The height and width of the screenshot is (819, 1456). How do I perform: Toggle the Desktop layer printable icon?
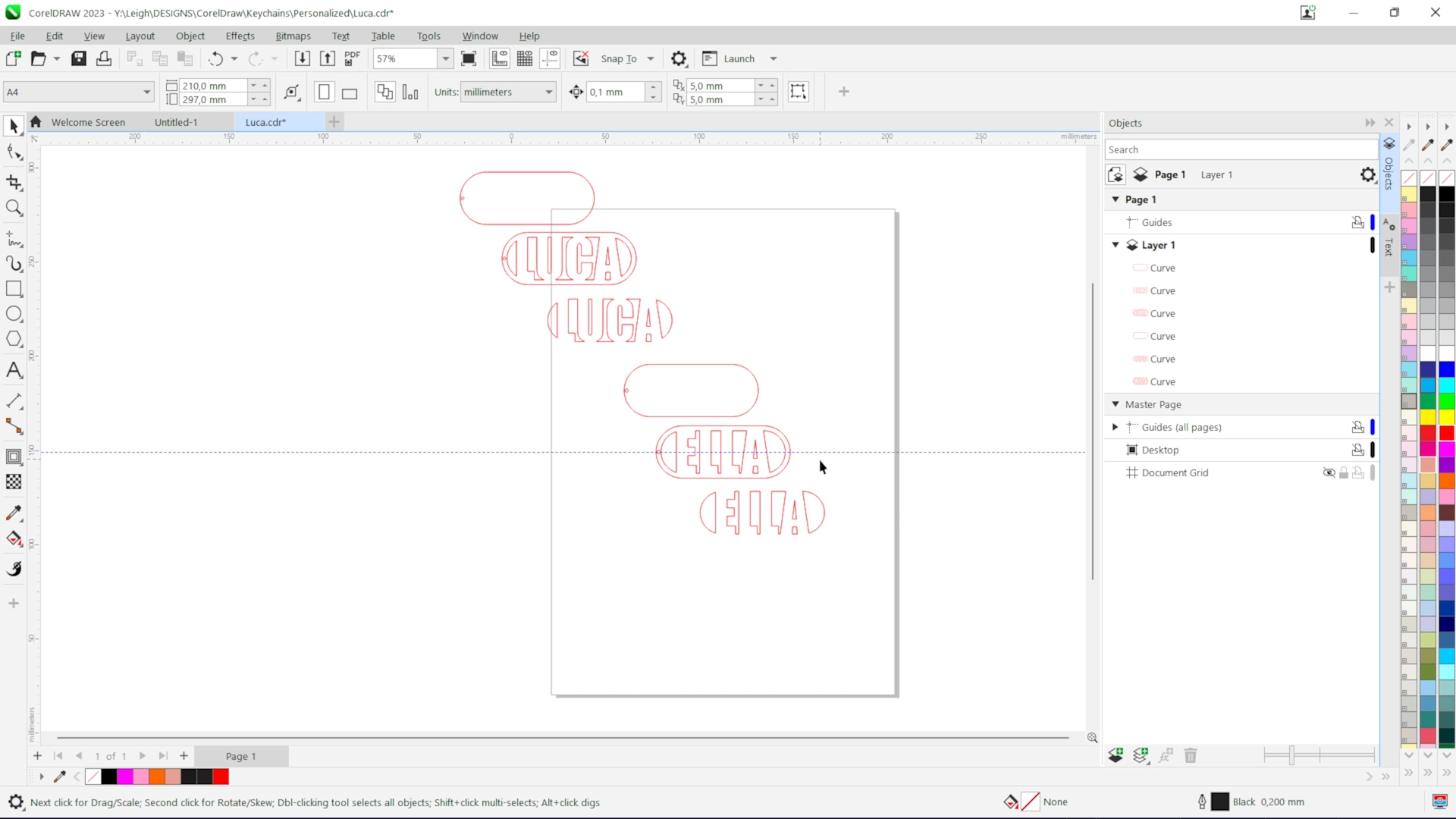(x=1358, y=450)
